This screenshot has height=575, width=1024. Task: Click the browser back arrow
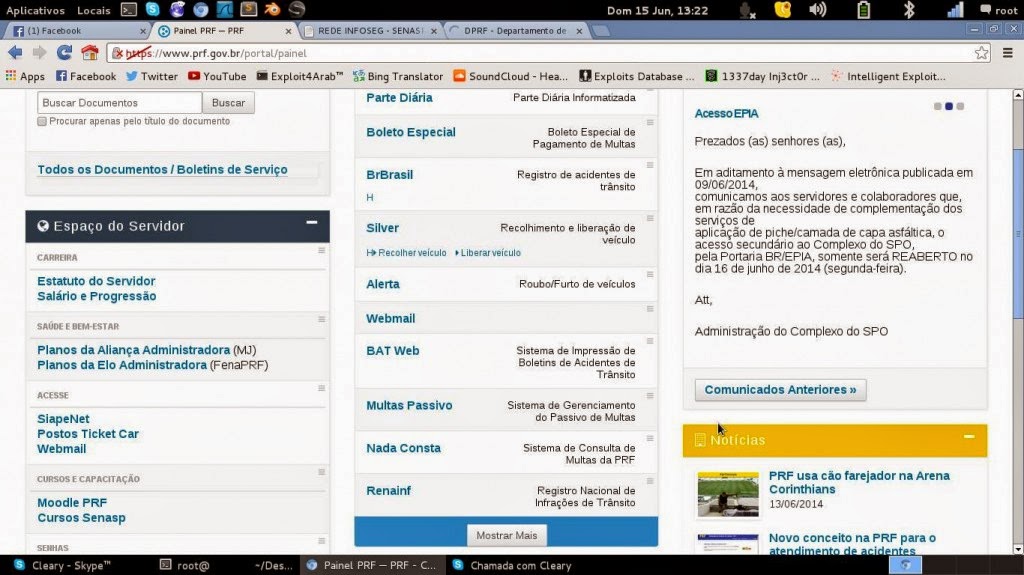pos(15,53)
